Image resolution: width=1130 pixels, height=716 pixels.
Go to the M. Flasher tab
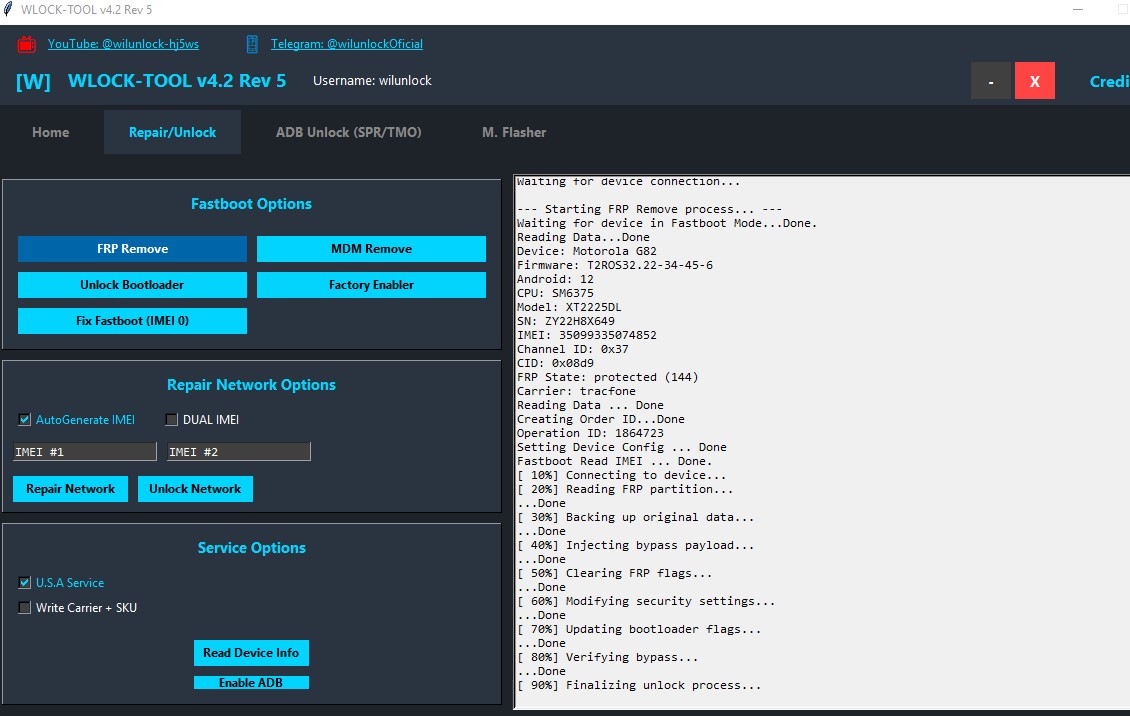514,133
